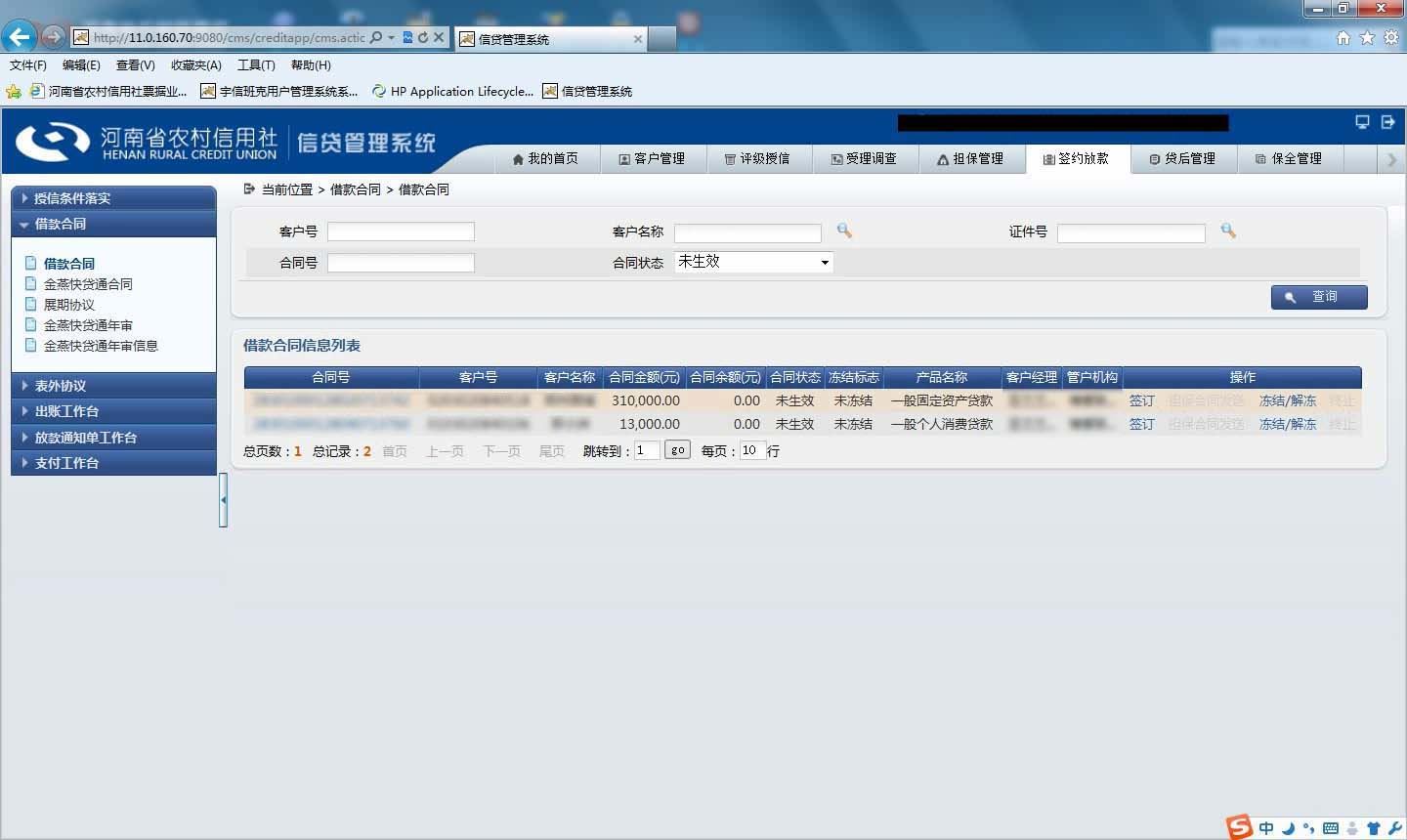The image size is (1407, 840).
Task: Open Sogou input method S icon
Action: (1240, 826)
